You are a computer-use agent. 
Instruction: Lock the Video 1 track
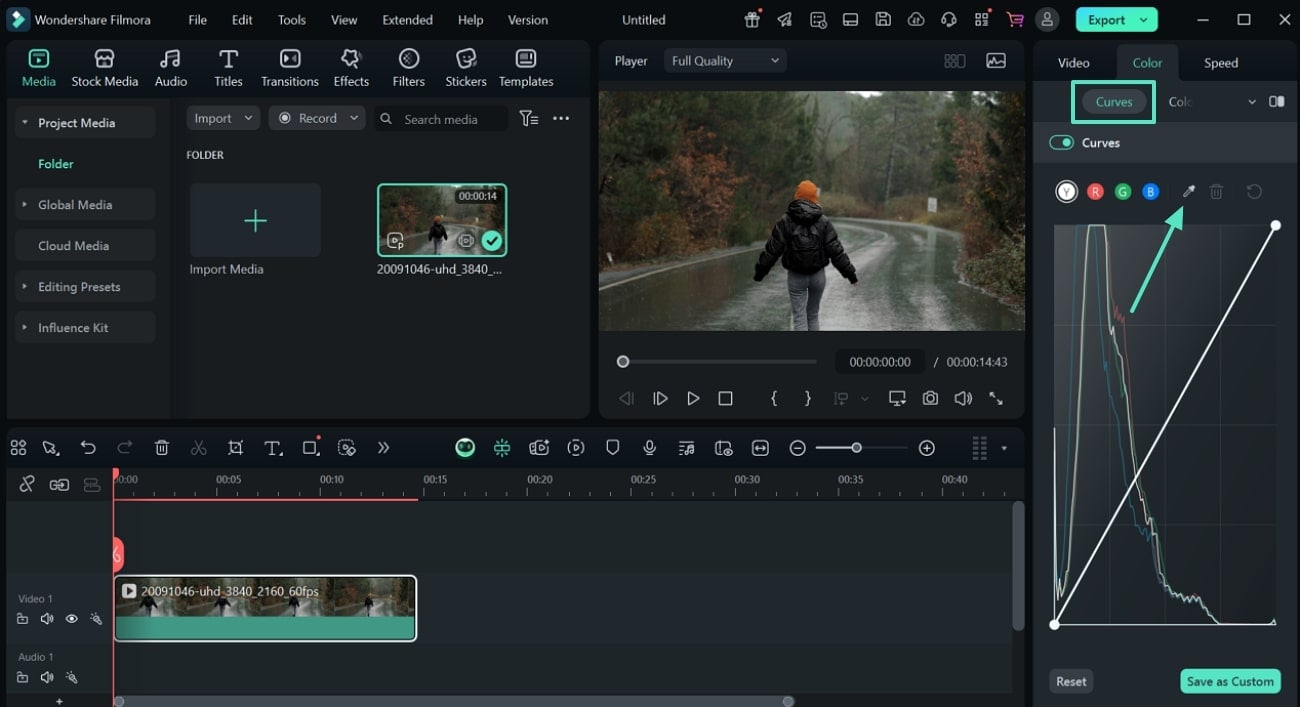click(23, 619)
